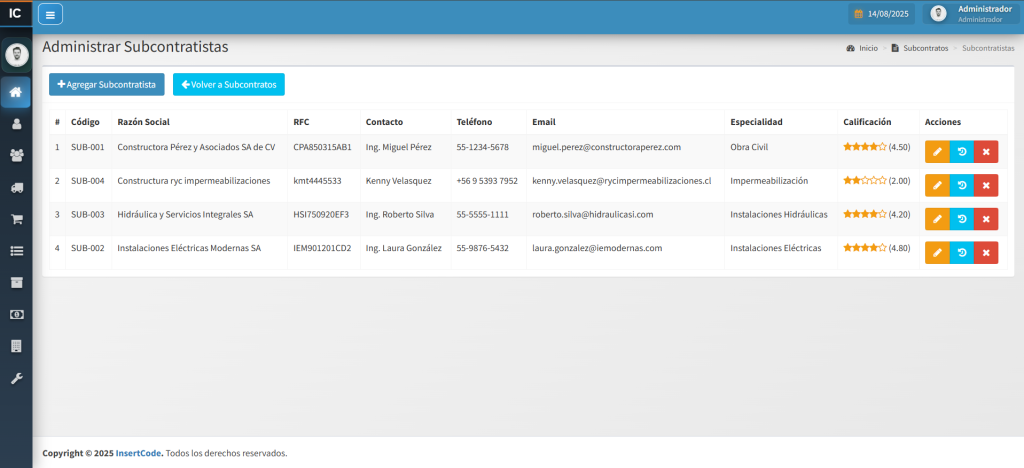
Task: Click the list icon in sidebar
Action: pyautogui.click(x=16, y=250)
